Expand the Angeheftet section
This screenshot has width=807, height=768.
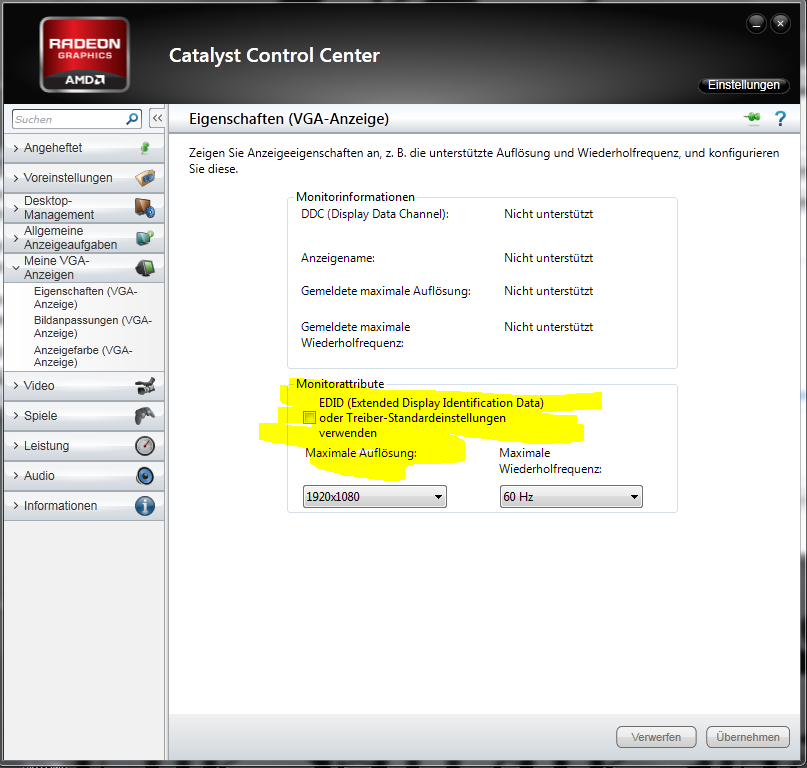click(83, 148)
